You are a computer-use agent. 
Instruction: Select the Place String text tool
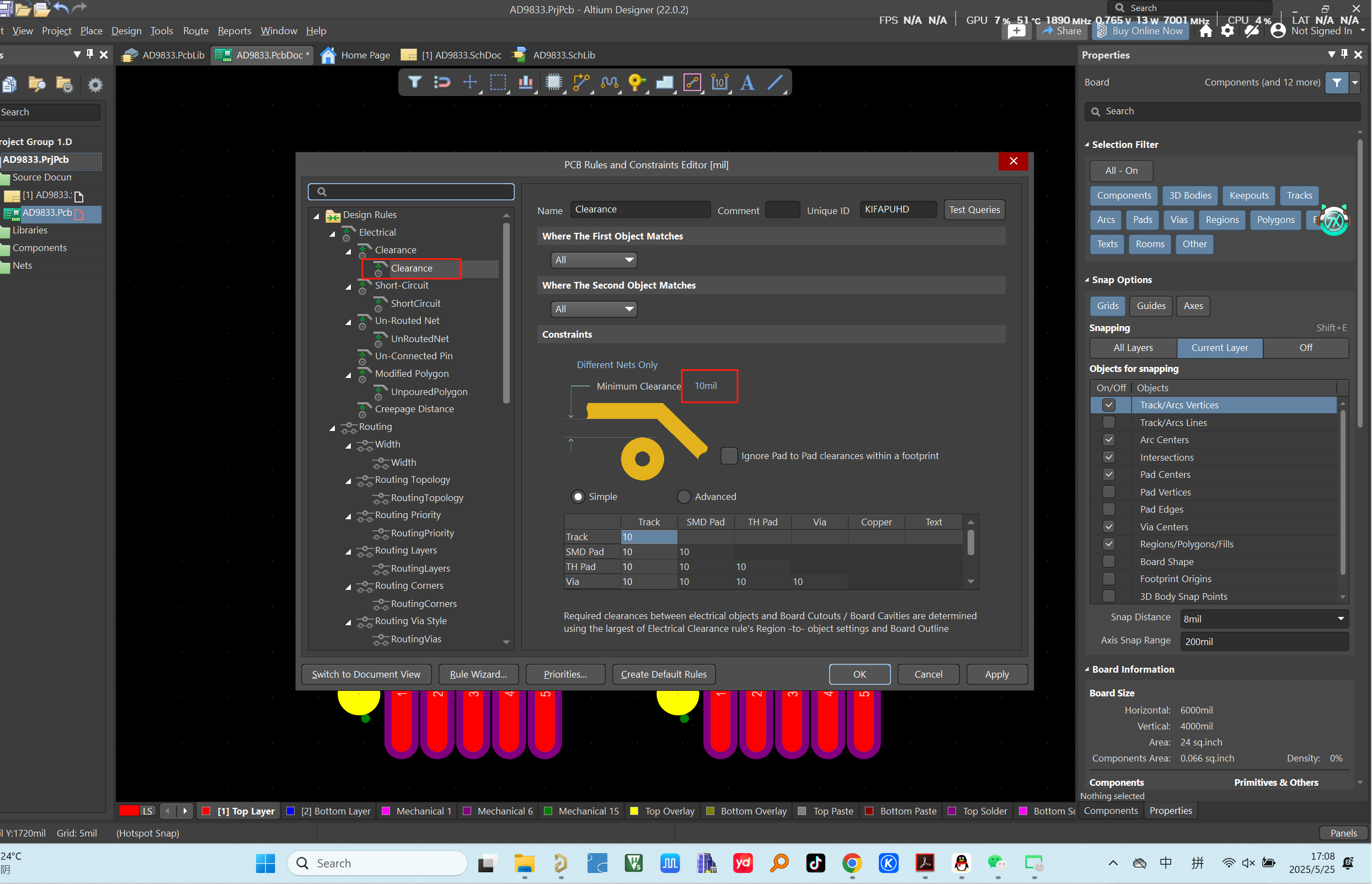pyautogui.click(x=746, y=83)
